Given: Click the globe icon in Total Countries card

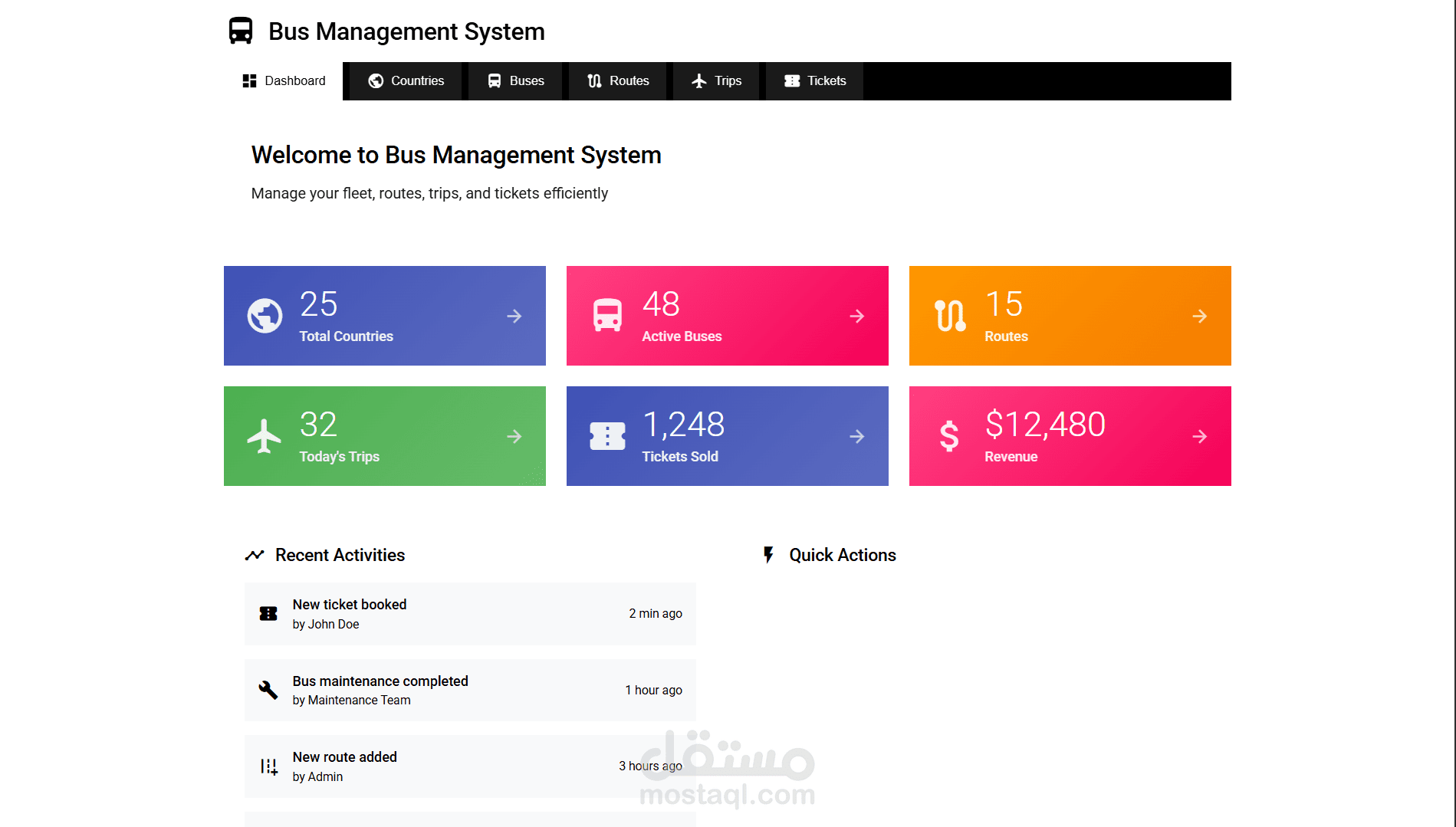Looking at the screenshot, I should 265,316.
